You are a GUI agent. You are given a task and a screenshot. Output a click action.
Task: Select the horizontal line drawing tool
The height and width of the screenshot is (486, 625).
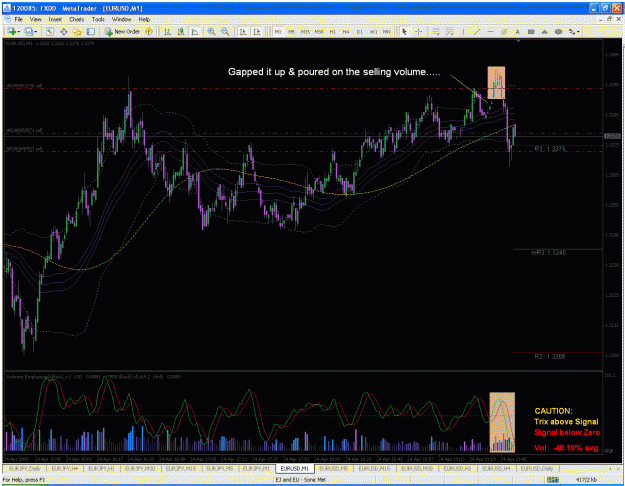click(x=490, y=31)
